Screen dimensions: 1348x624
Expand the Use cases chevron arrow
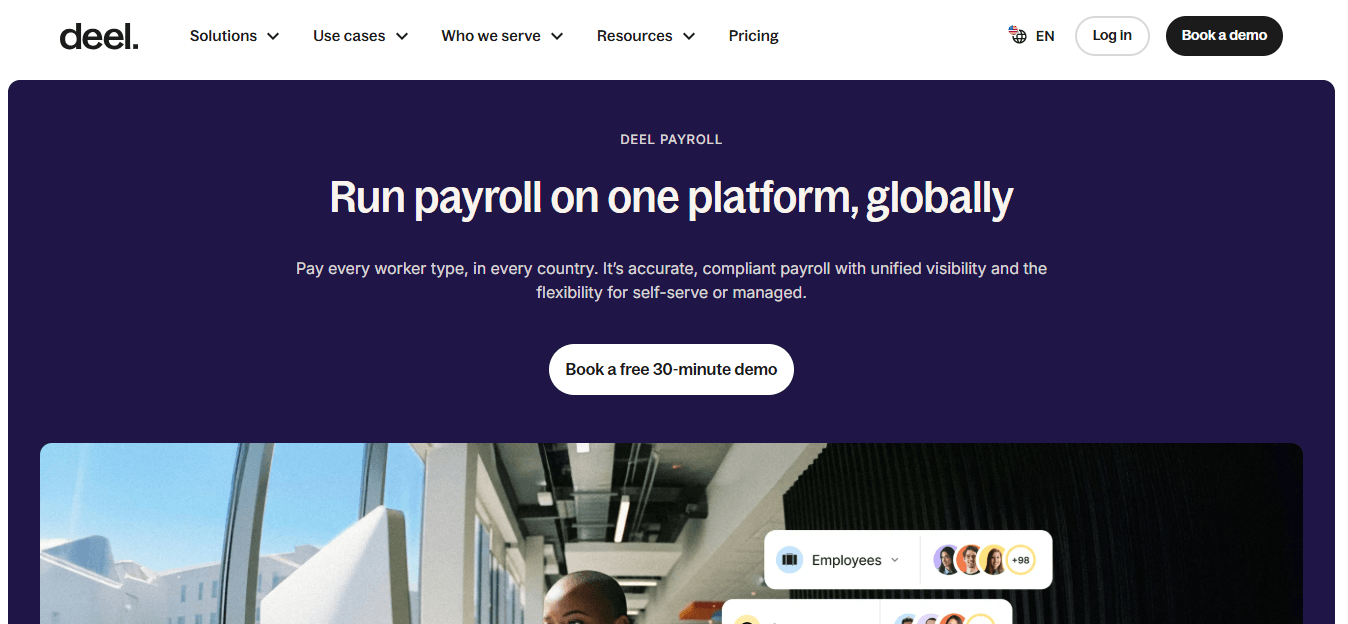[x=402, y=36]
